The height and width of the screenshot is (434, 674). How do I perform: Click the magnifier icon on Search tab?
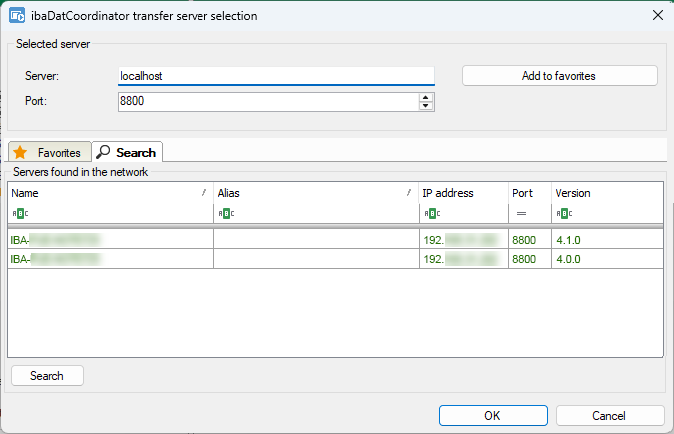103,152
